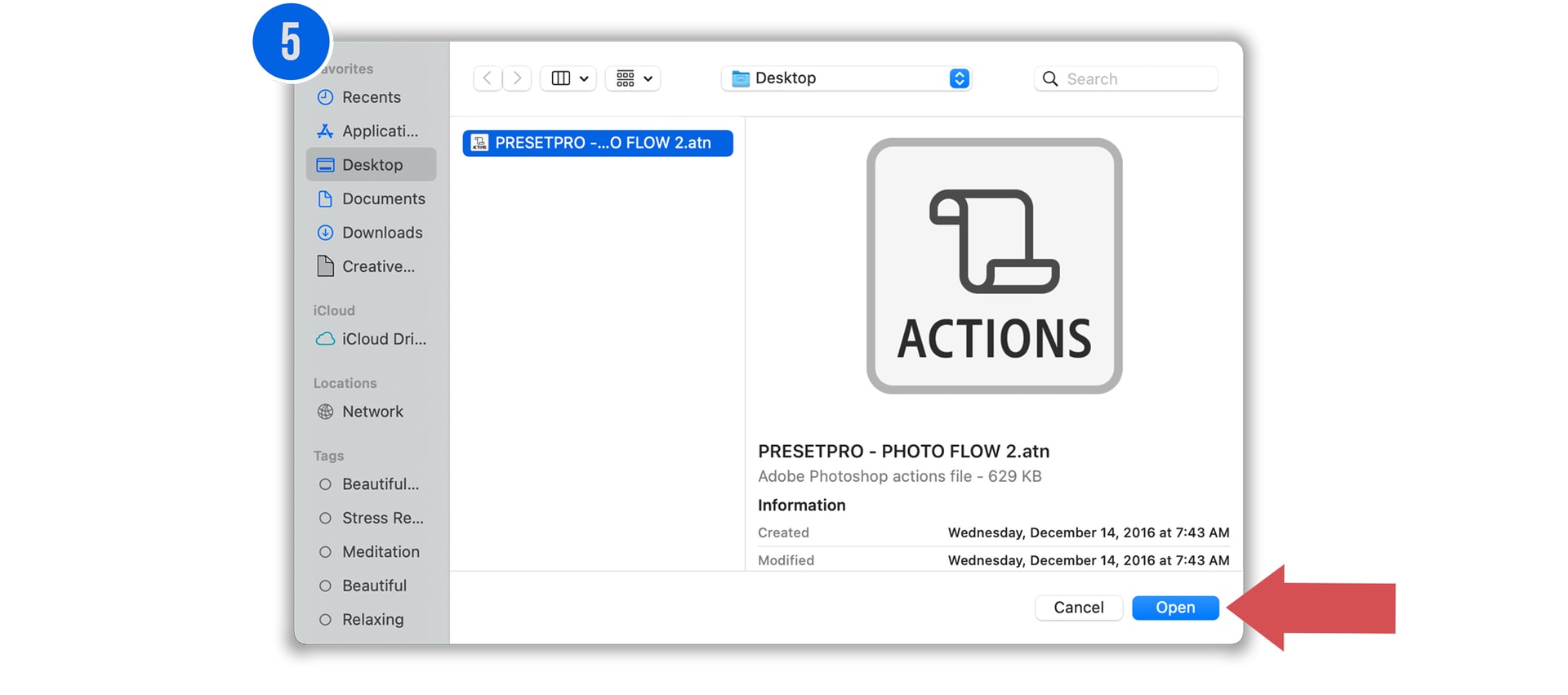
Task: Click the Meditation tag circle
Action: 325,552
